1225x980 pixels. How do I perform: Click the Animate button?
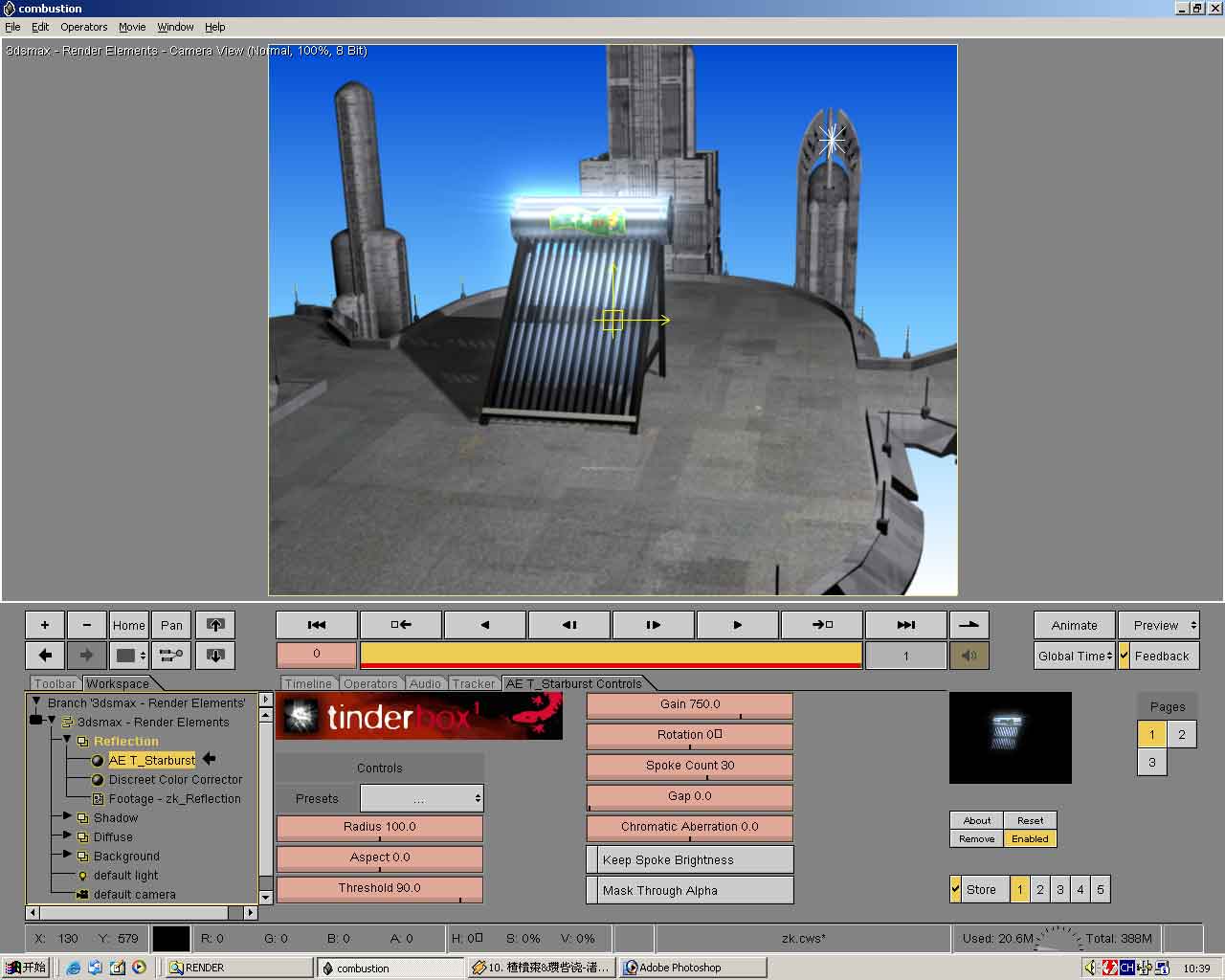tap(1074, 625)
